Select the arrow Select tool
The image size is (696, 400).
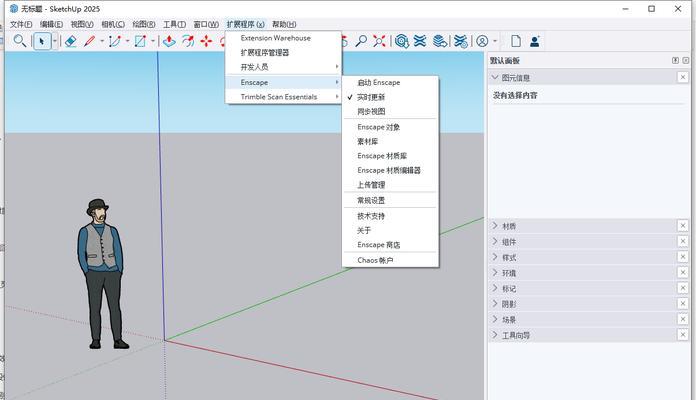(x=42, y=42)
